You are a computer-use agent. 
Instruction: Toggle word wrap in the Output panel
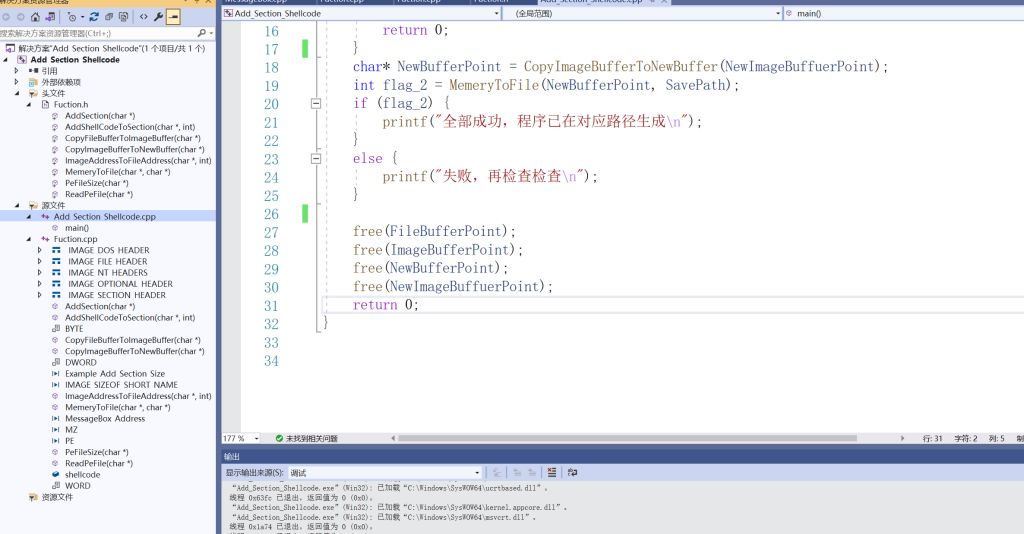(x=573, y=472)
